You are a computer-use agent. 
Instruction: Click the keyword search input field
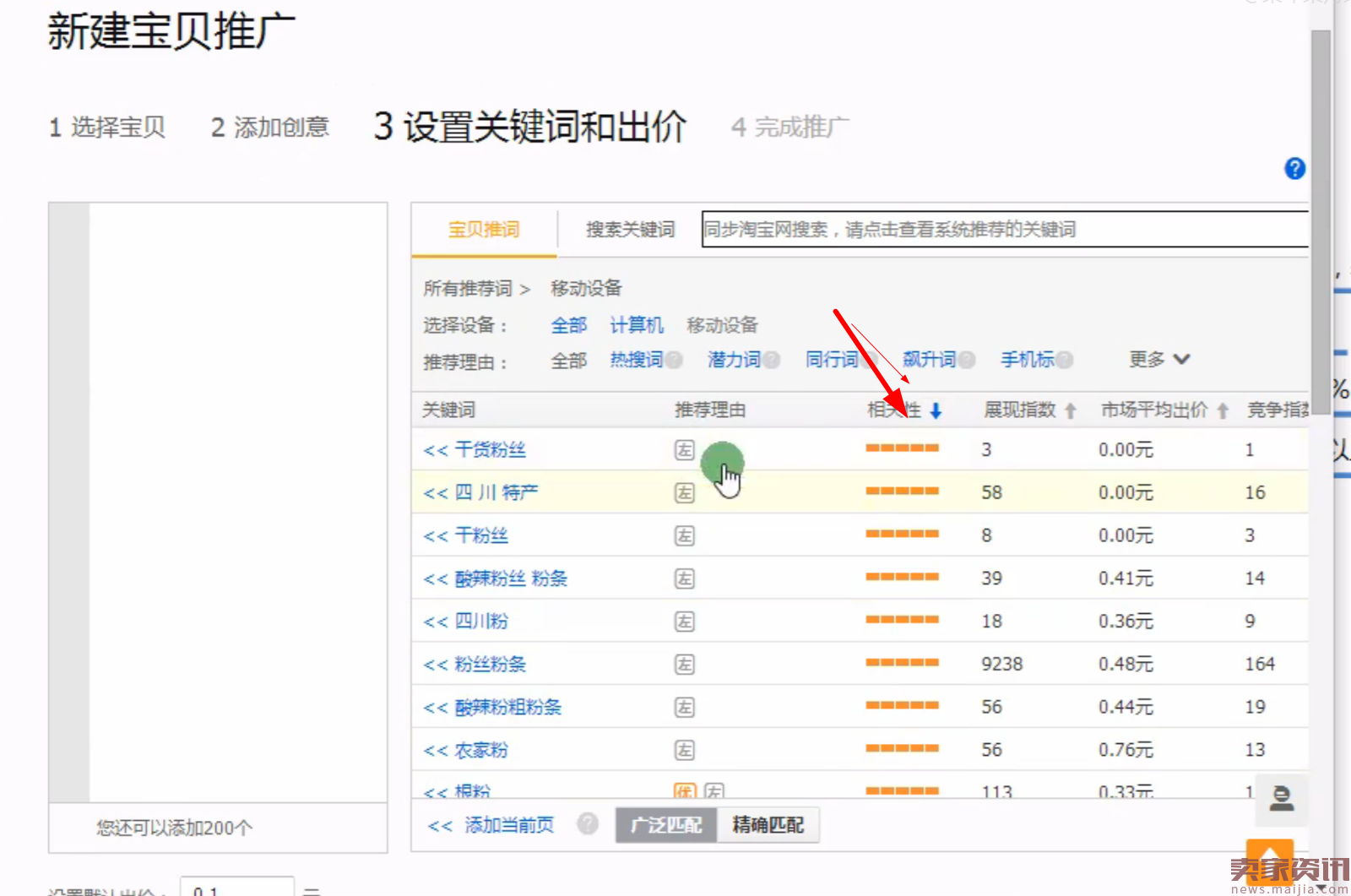(1005, 230)
